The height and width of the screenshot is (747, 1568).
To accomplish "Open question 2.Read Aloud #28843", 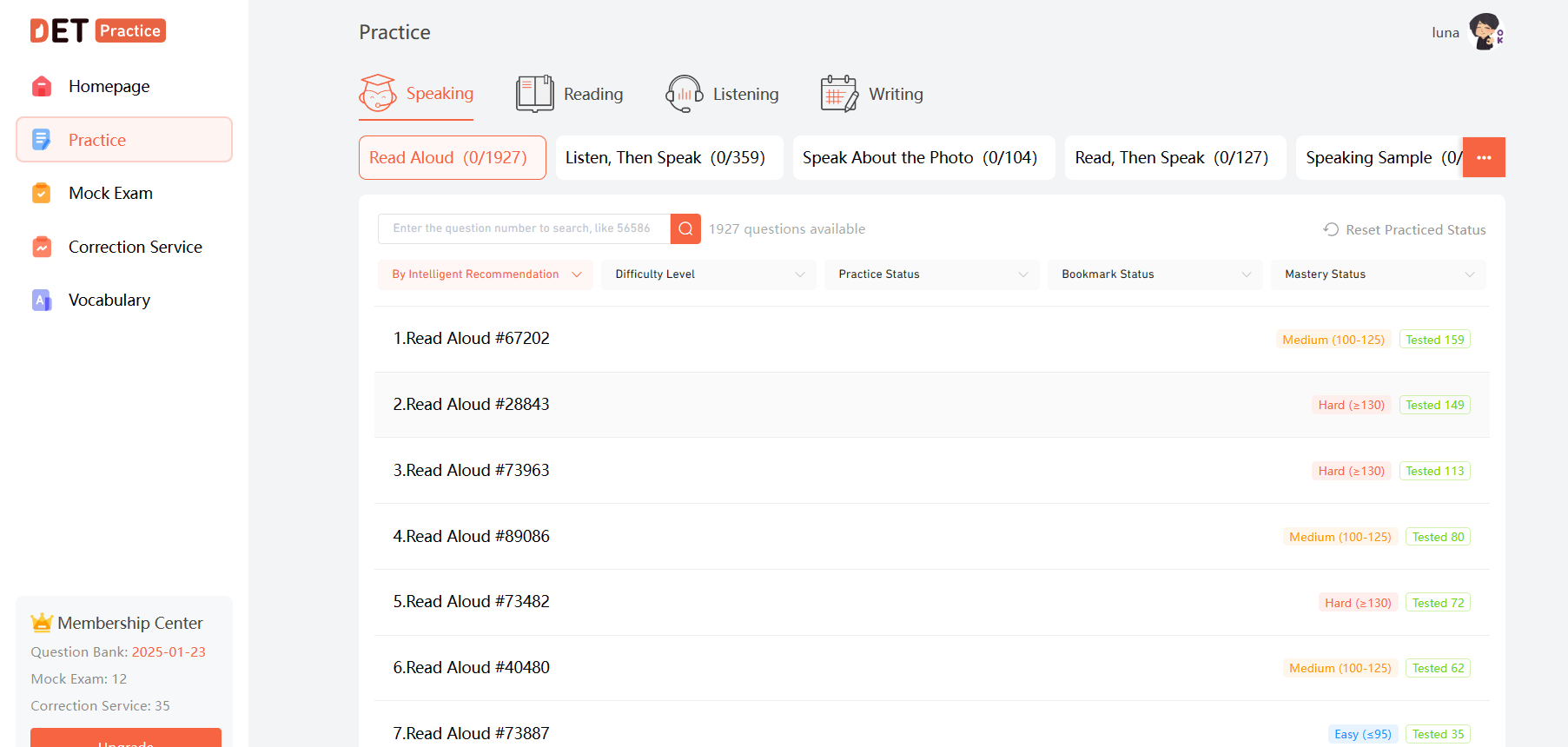I will [932, 405].
